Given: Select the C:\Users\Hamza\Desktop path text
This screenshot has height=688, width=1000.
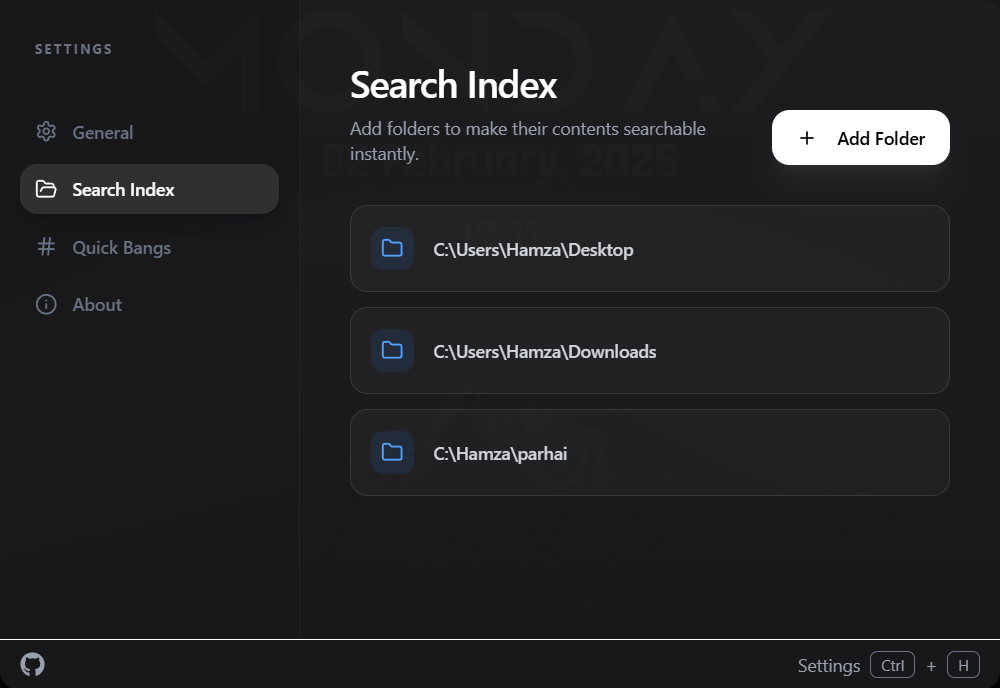Looking at the screenshot, I should pos(533,249).
